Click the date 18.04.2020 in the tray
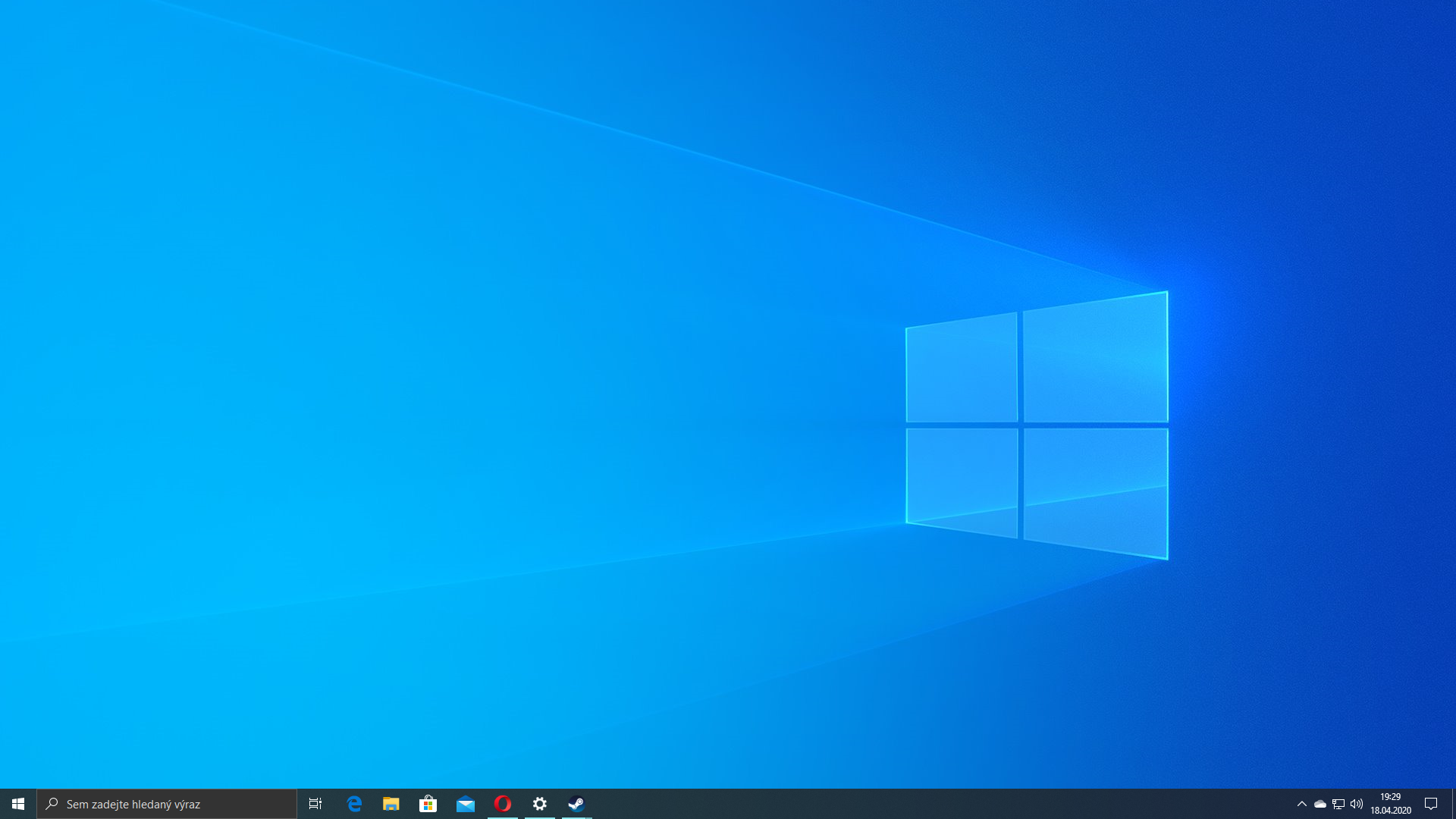 click(1390, 811)
